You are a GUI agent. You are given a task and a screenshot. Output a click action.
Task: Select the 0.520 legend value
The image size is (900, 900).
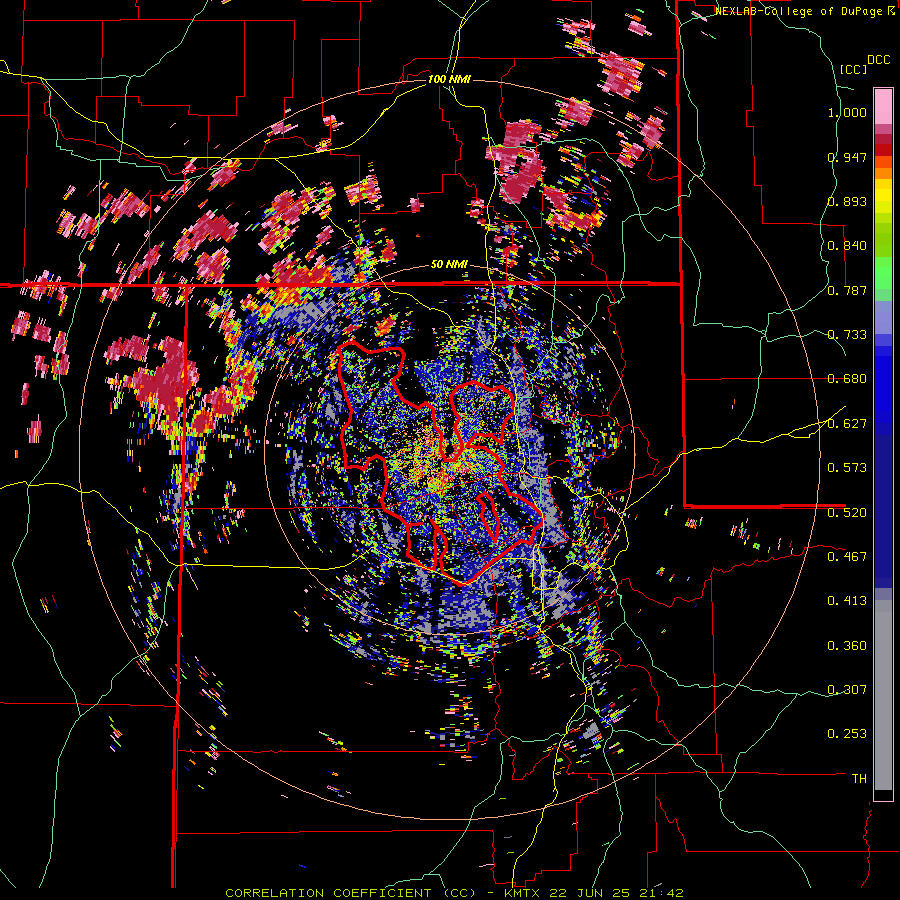pyautogui.click(x=847, y=513)
